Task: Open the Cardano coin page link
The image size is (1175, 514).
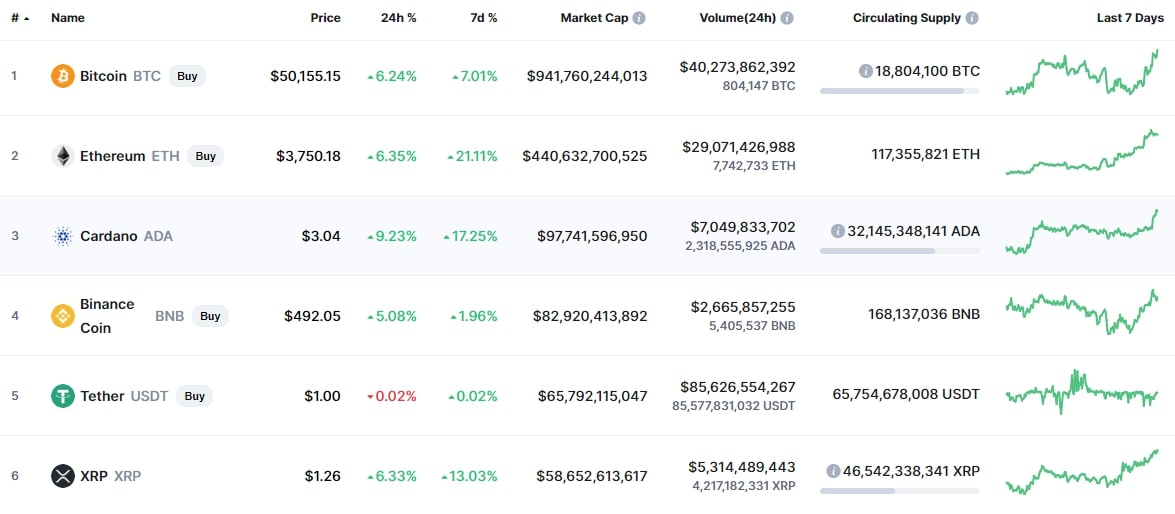Action: (x=109, y=236)
